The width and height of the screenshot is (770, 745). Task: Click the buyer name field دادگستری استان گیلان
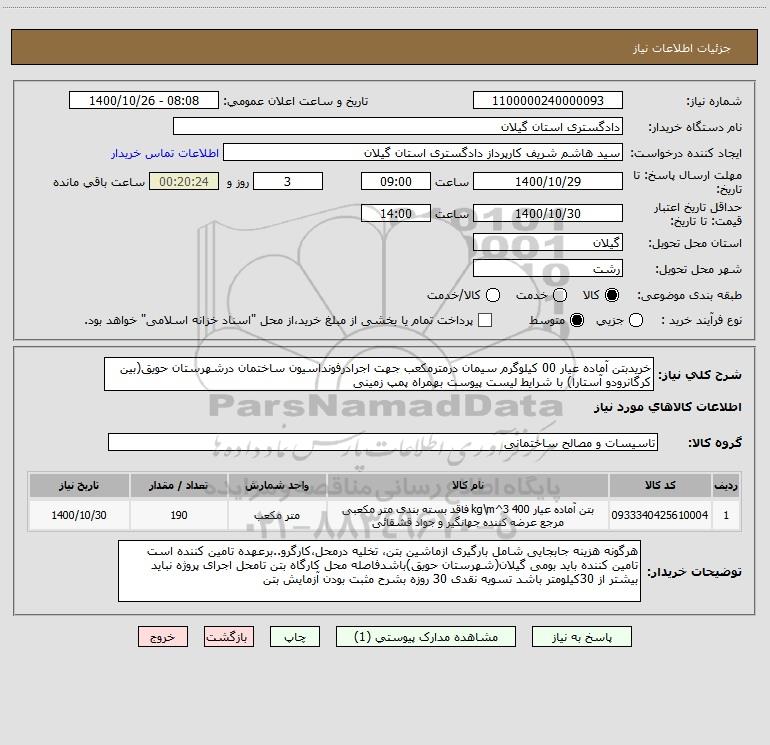[398, 127]
